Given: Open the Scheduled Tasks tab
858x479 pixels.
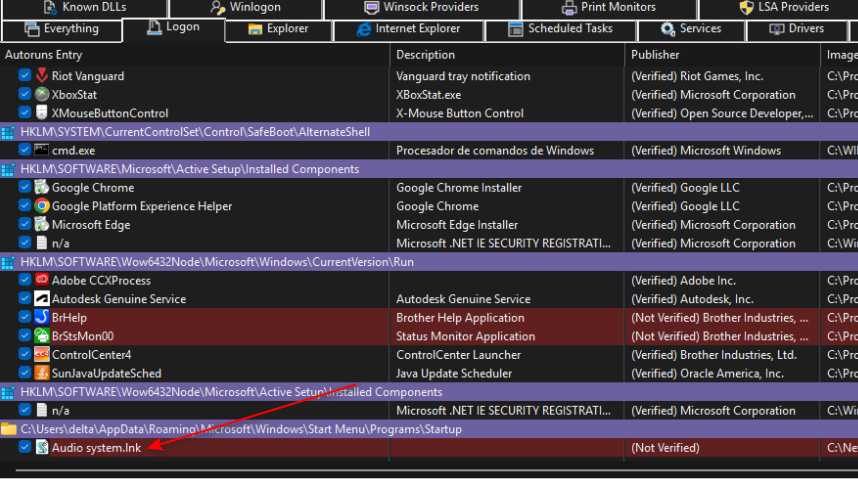Looking at the screenshot, I should pos(560,29).
